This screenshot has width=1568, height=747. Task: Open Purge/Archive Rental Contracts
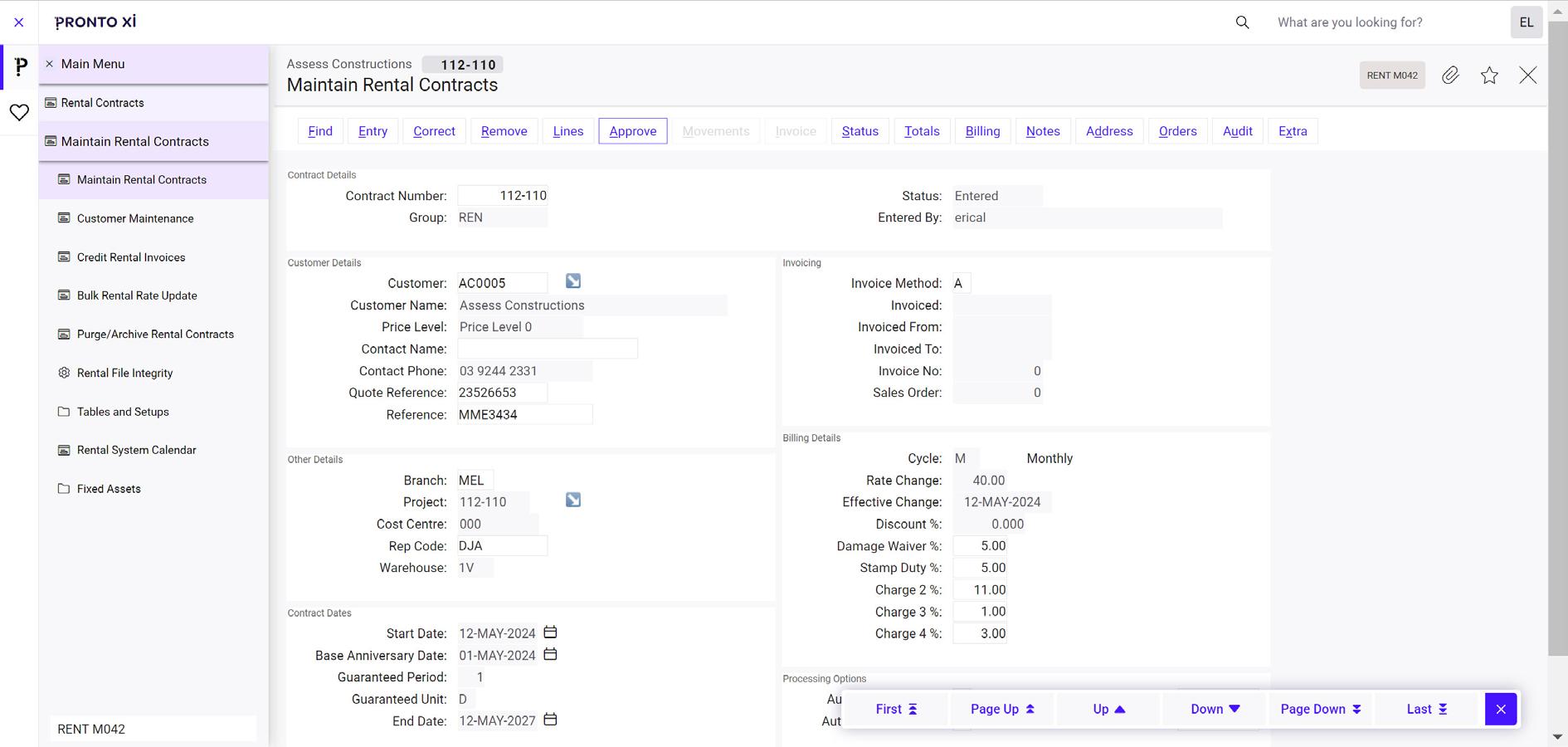[x=155, y=334]
